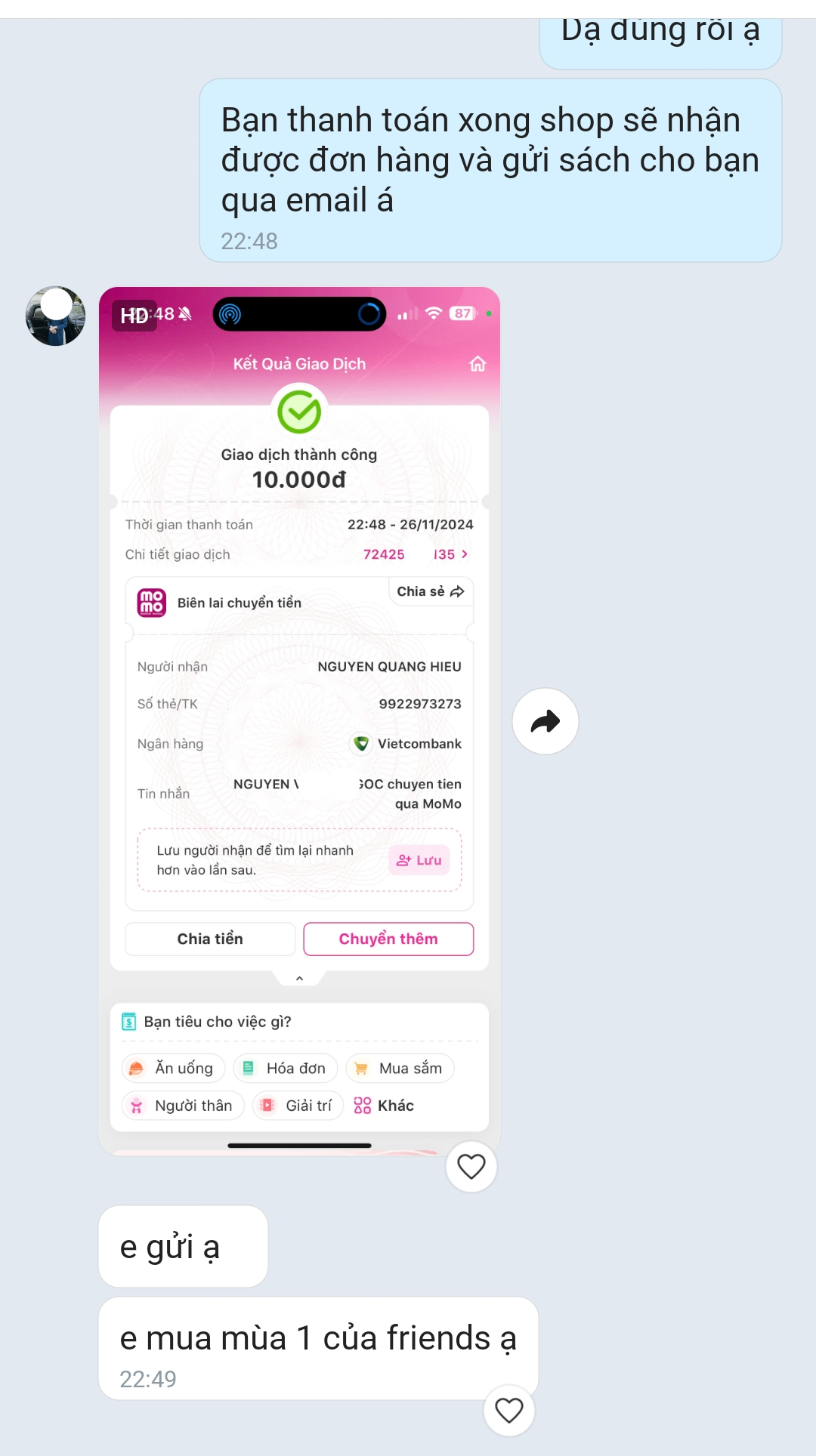
Task: Open the HD image thumbnail preview
Action: point(299,721)
